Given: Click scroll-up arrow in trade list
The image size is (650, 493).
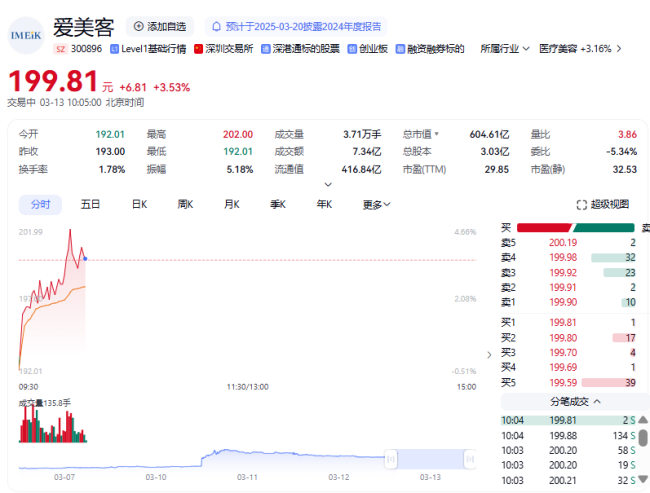Looking at the screenshot, I should (x=643, y=420).
